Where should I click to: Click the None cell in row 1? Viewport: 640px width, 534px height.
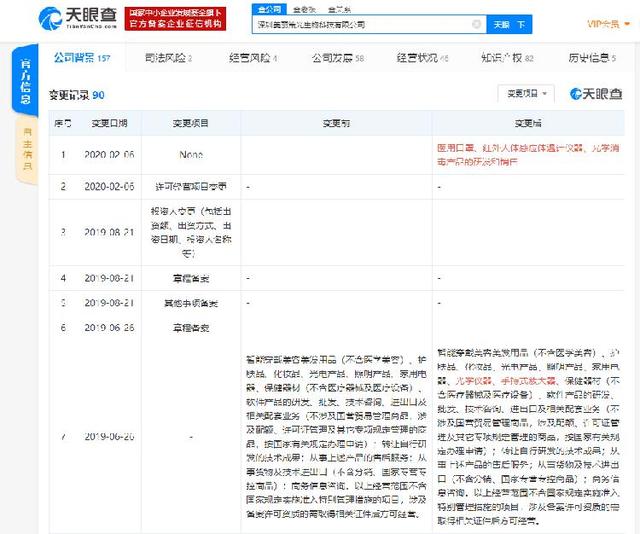tap(191, 155)
